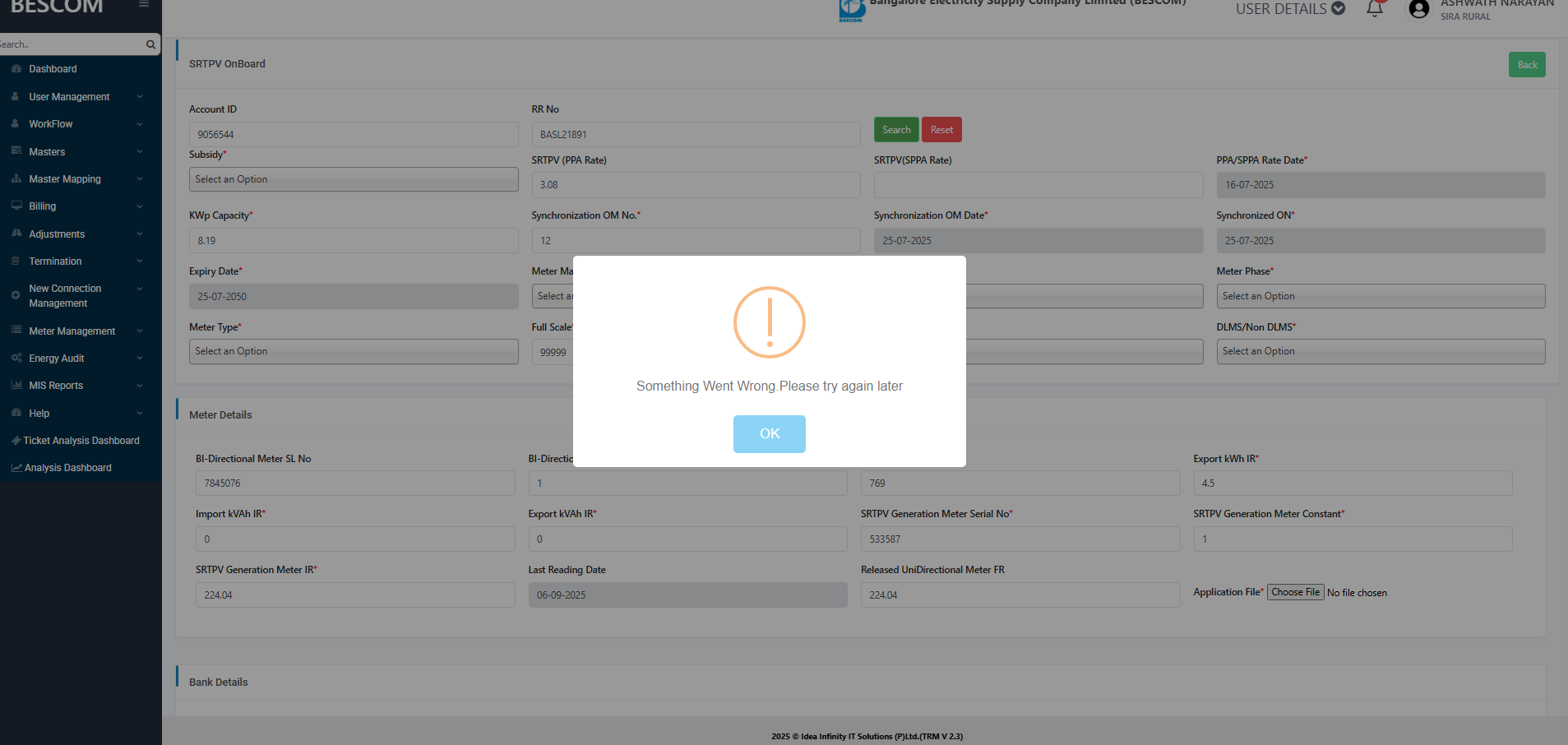Screen dimensions: 1568x745
Task: Click the Termination sidebar icon
Action: [16, 261]
